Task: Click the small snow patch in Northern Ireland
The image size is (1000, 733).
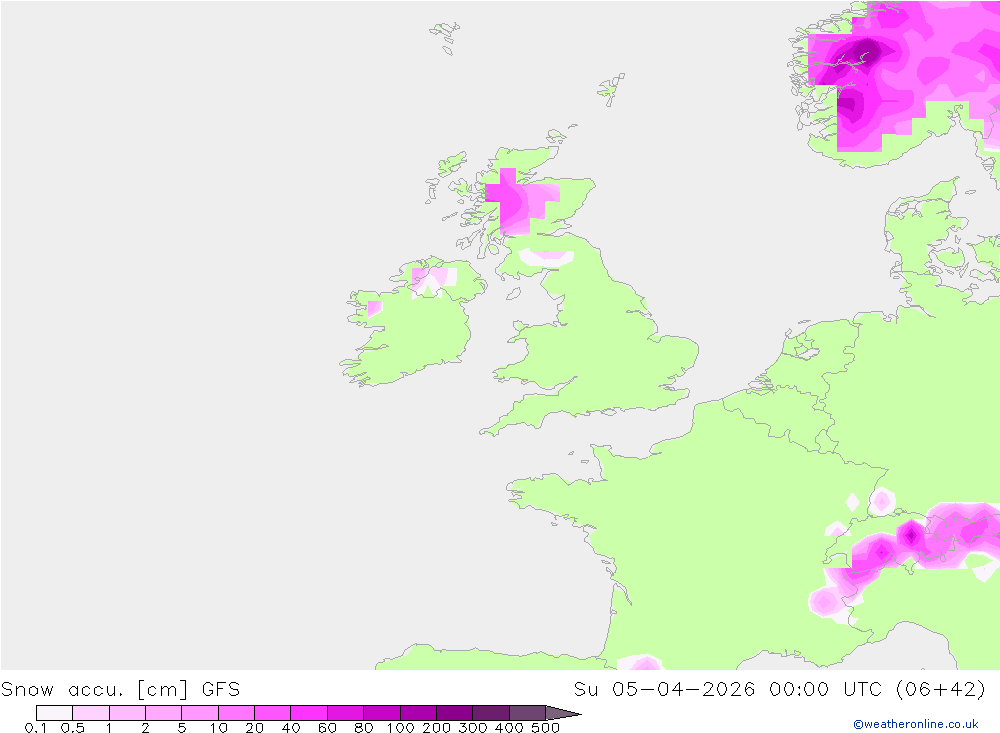Action: click(434, 281)
